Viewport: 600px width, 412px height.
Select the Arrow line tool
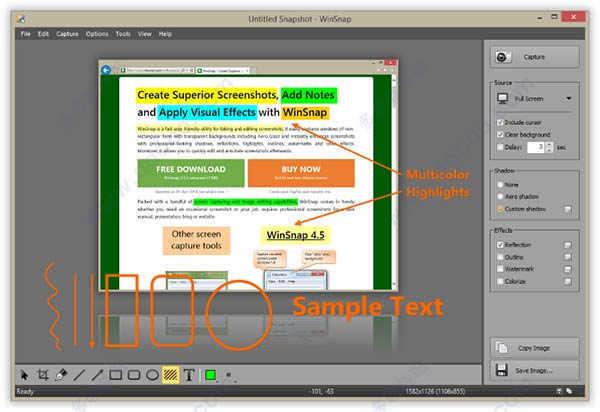pyautogui.click(x=97, y=375)
